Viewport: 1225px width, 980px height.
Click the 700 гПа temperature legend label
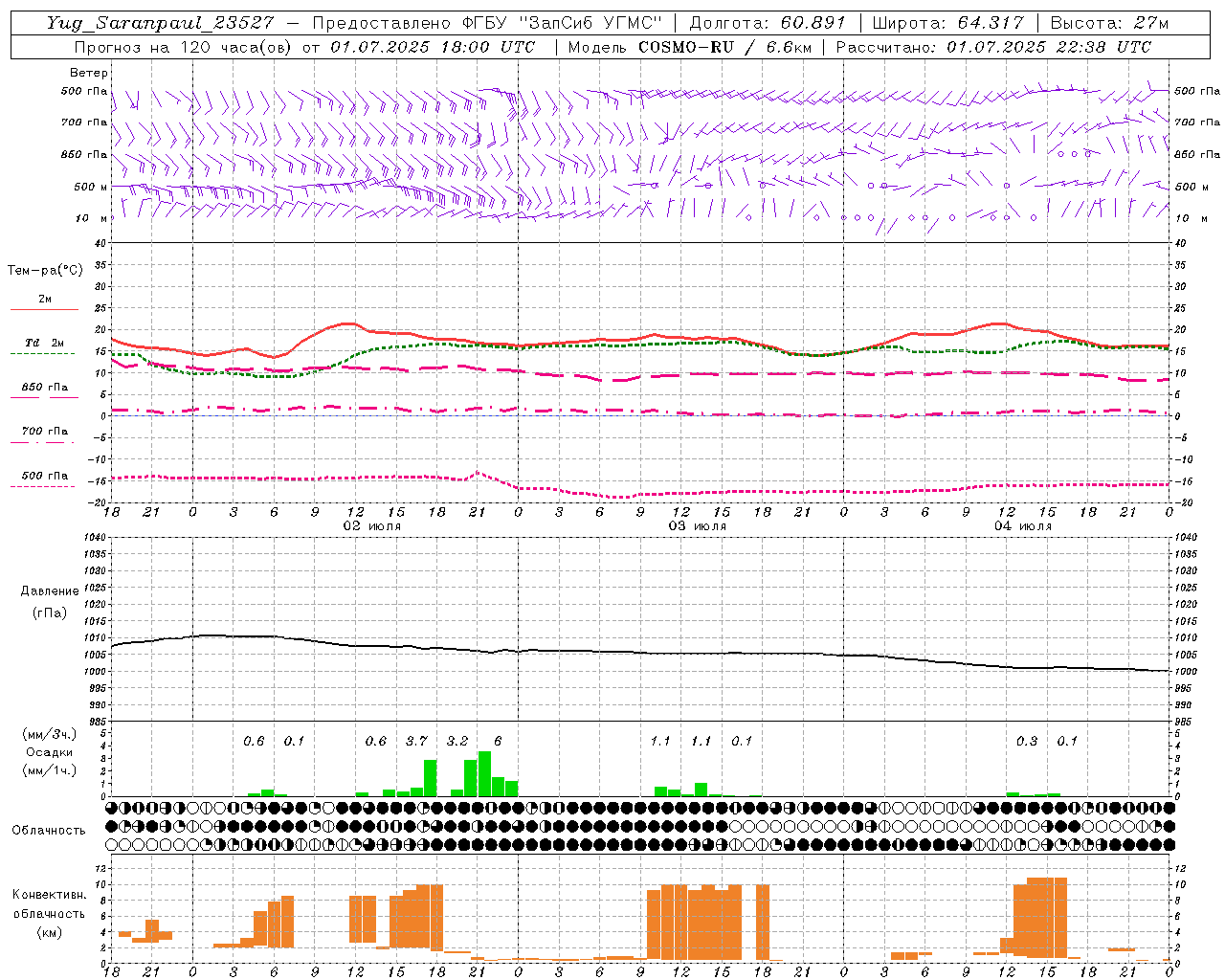pos(45,432)
